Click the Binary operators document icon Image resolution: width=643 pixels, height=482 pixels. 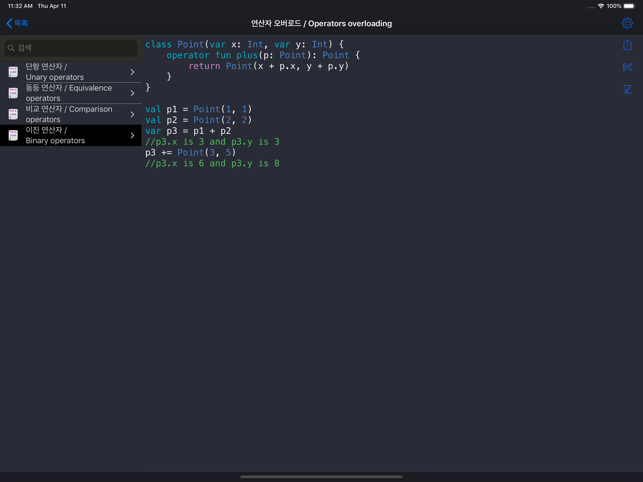(x=13, y=135)
